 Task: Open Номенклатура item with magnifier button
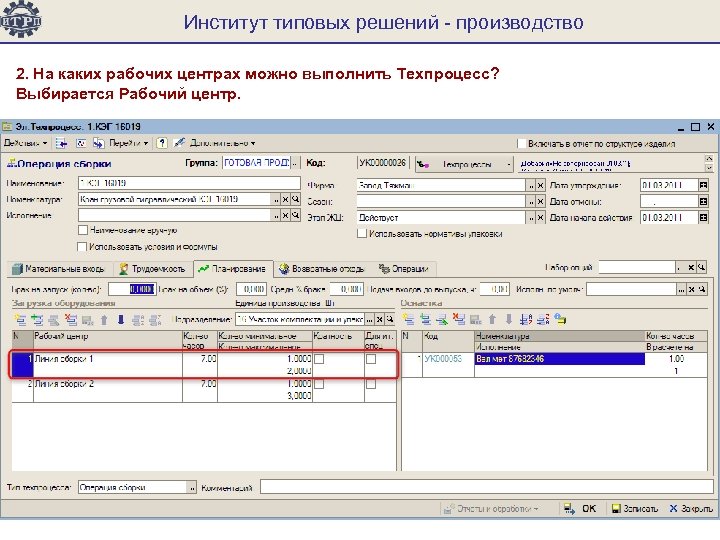tap(296, 199)
